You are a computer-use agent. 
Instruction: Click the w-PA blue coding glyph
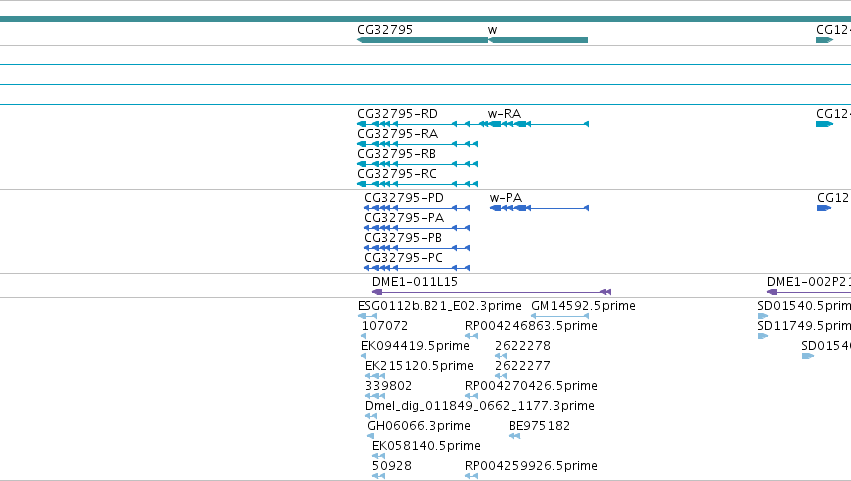click(x=539, y=208)
